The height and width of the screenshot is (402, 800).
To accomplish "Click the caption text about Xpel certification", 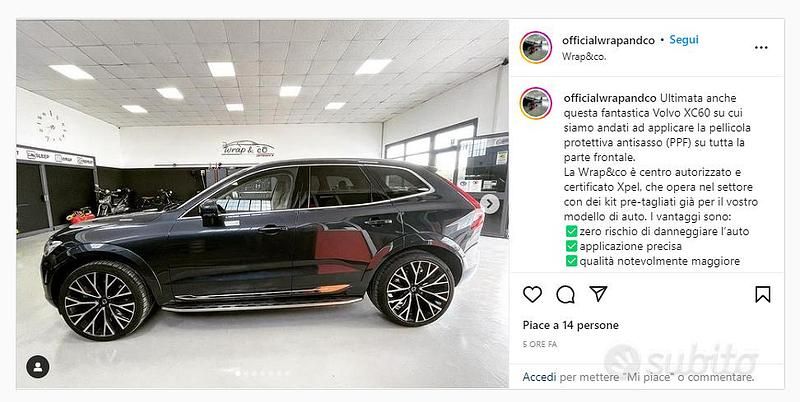I will [658, 180].
